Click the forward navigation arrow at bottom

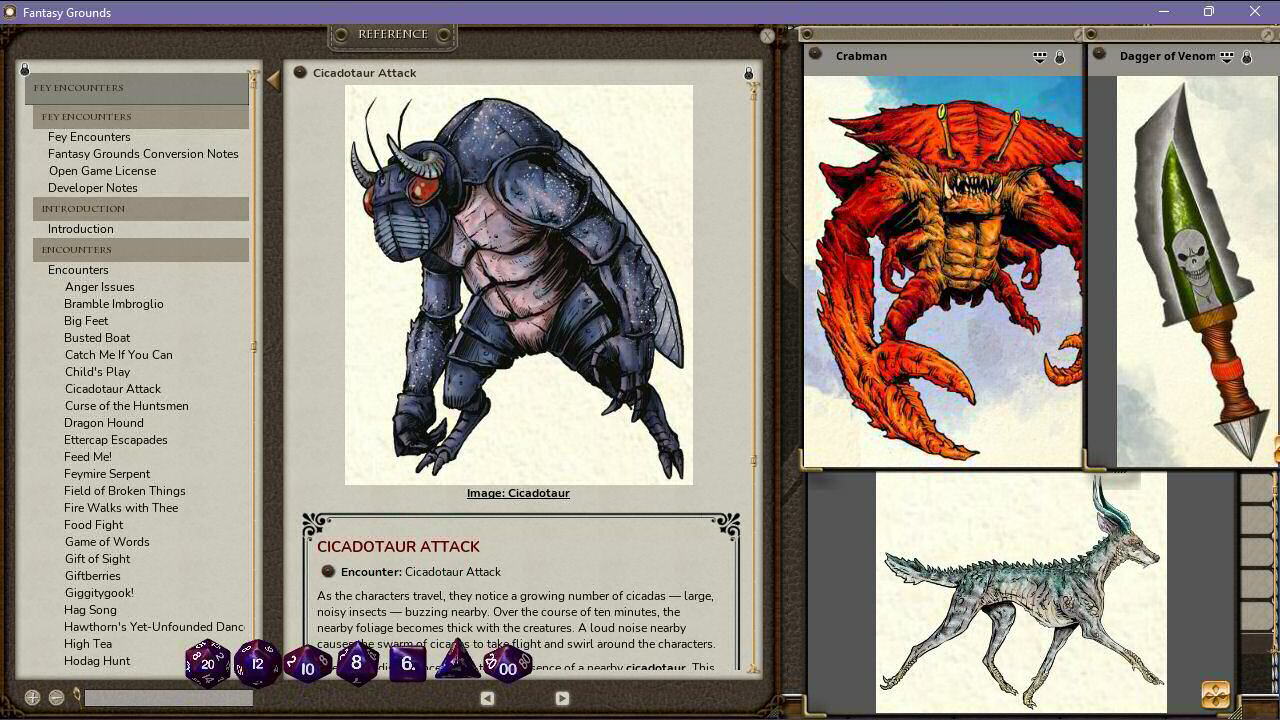click(562, 698)
